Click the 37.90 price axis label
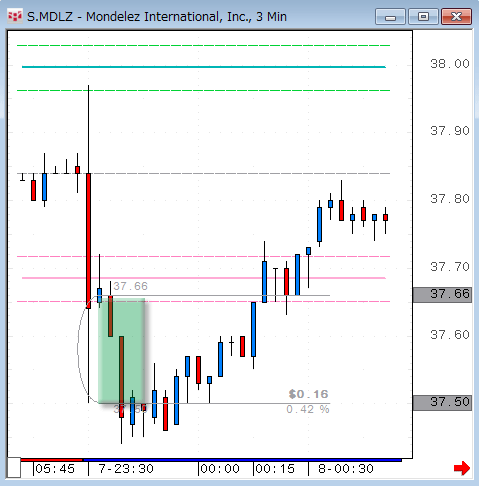 pyautogui.click(x=450, y=131)
